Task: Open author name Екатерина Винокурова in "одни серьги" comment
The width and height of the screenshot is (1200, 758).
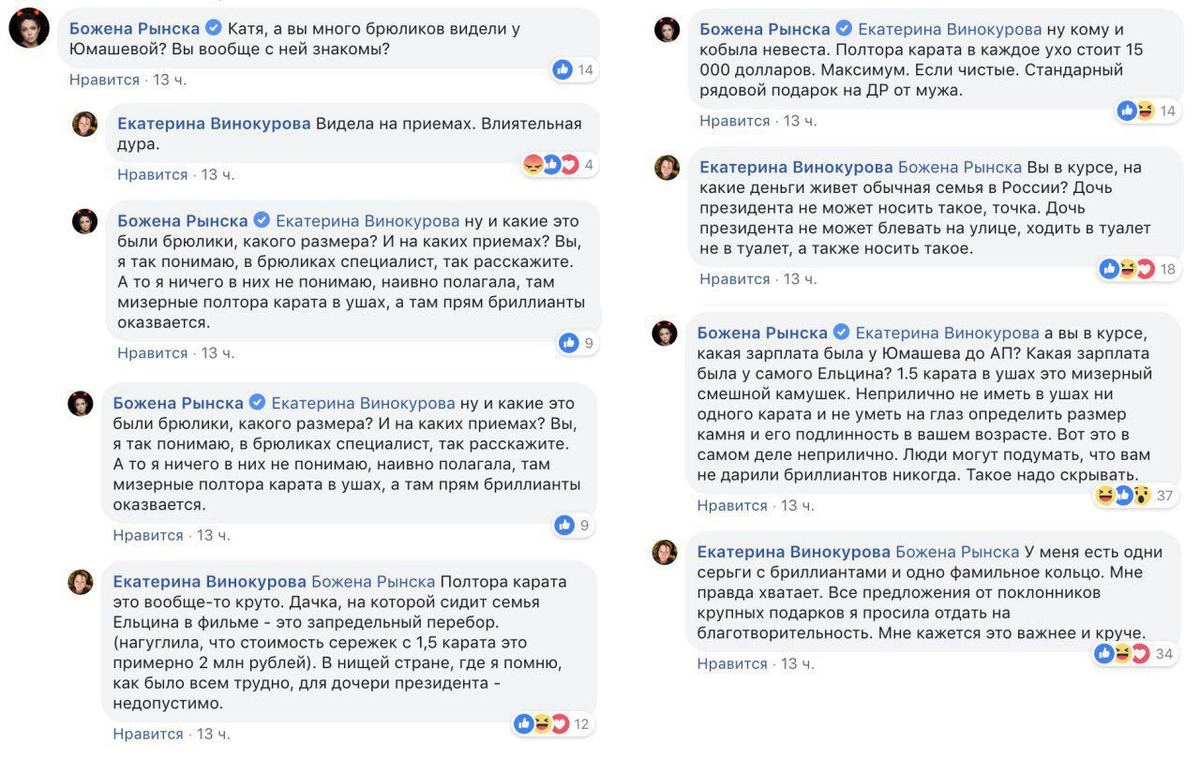Action: pos(793,552)
